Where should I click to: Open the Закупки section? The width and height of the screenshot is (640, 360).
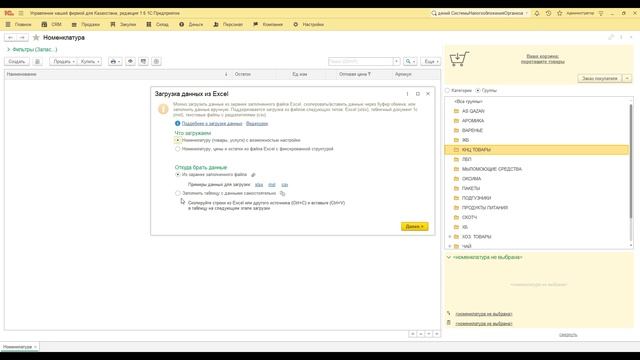123,24
